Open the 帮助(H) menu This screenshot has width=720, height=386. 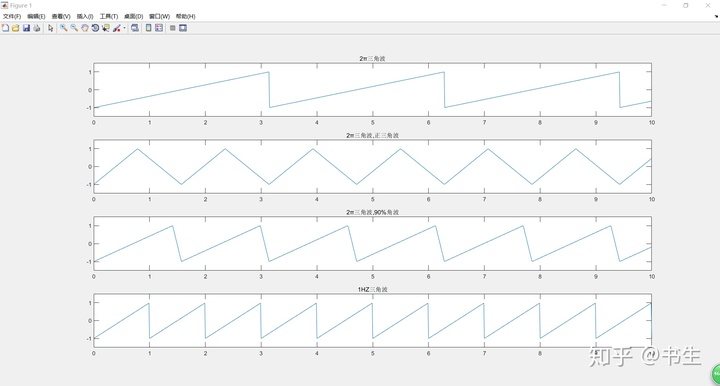[x=186, y=17]
